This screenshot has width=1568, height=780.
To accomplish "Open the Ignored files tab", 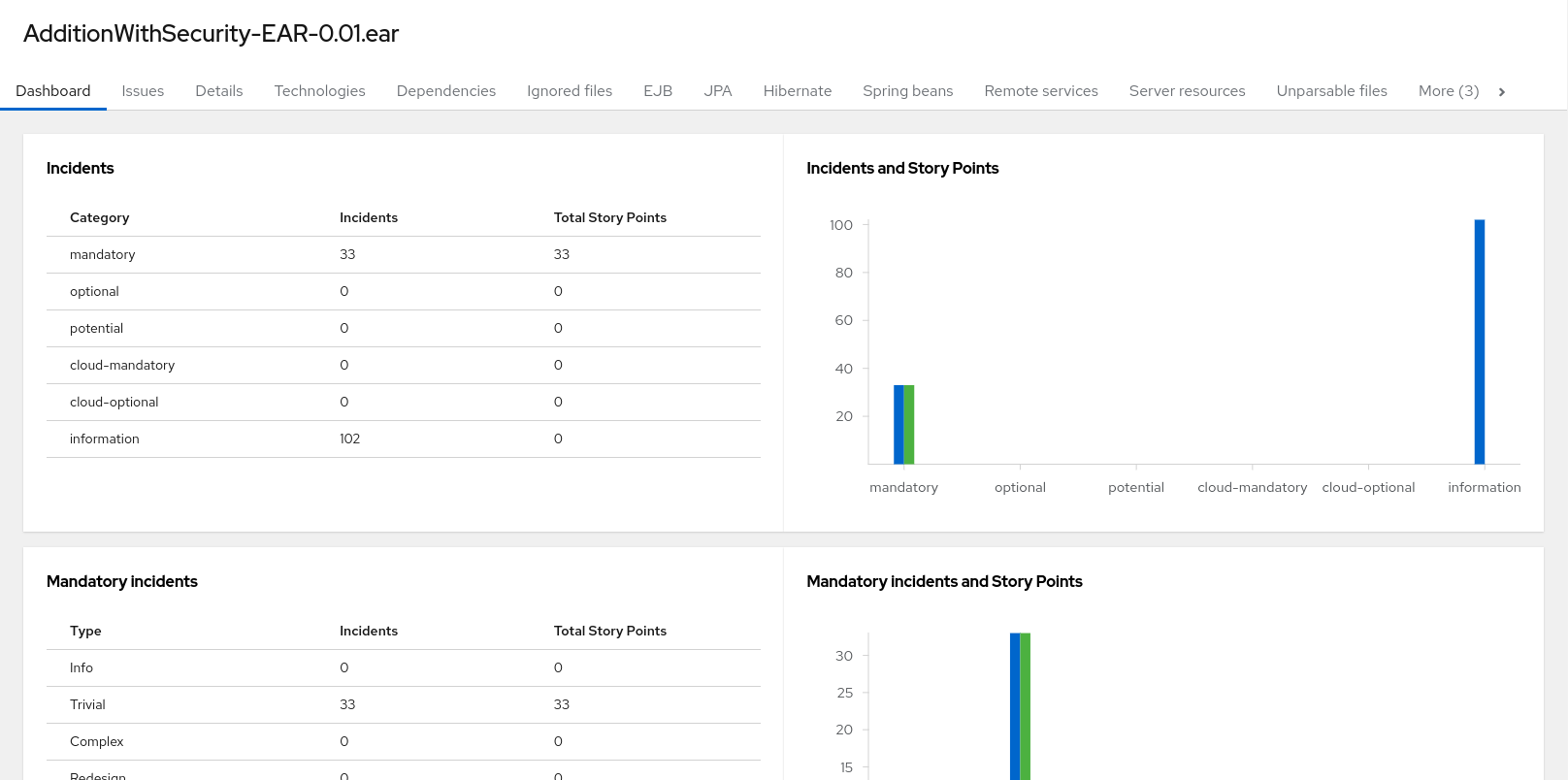I will (570, 91).
